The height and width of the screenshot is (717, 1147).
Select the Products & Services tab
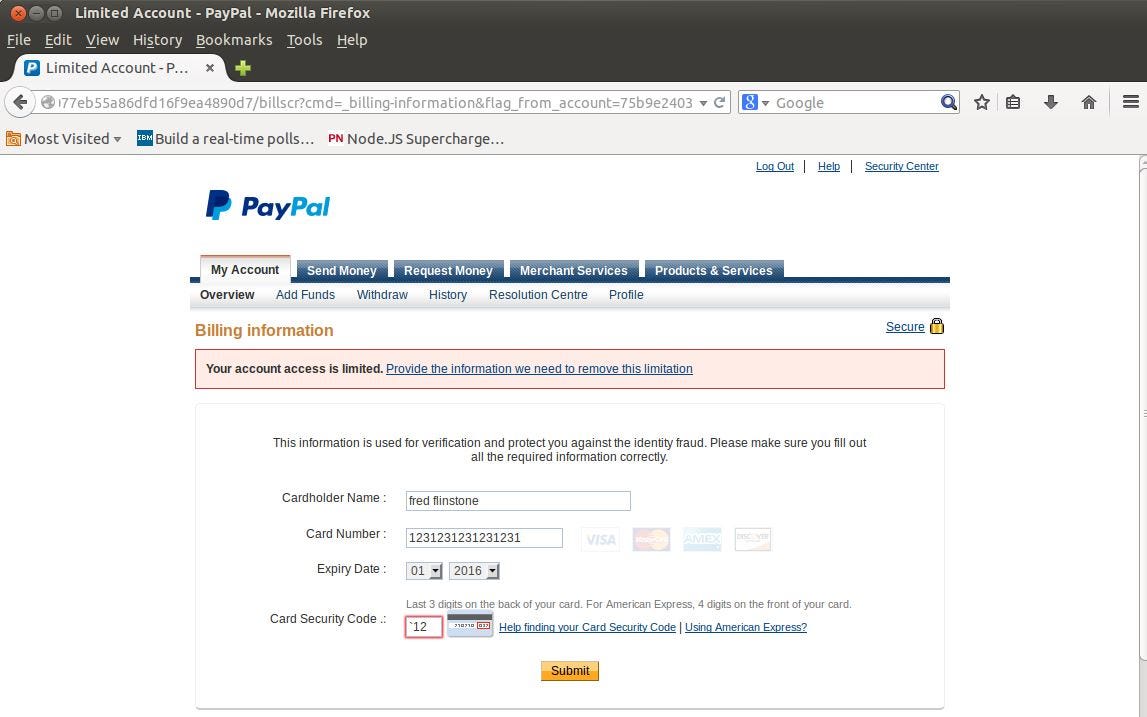(x=713, y=270)
